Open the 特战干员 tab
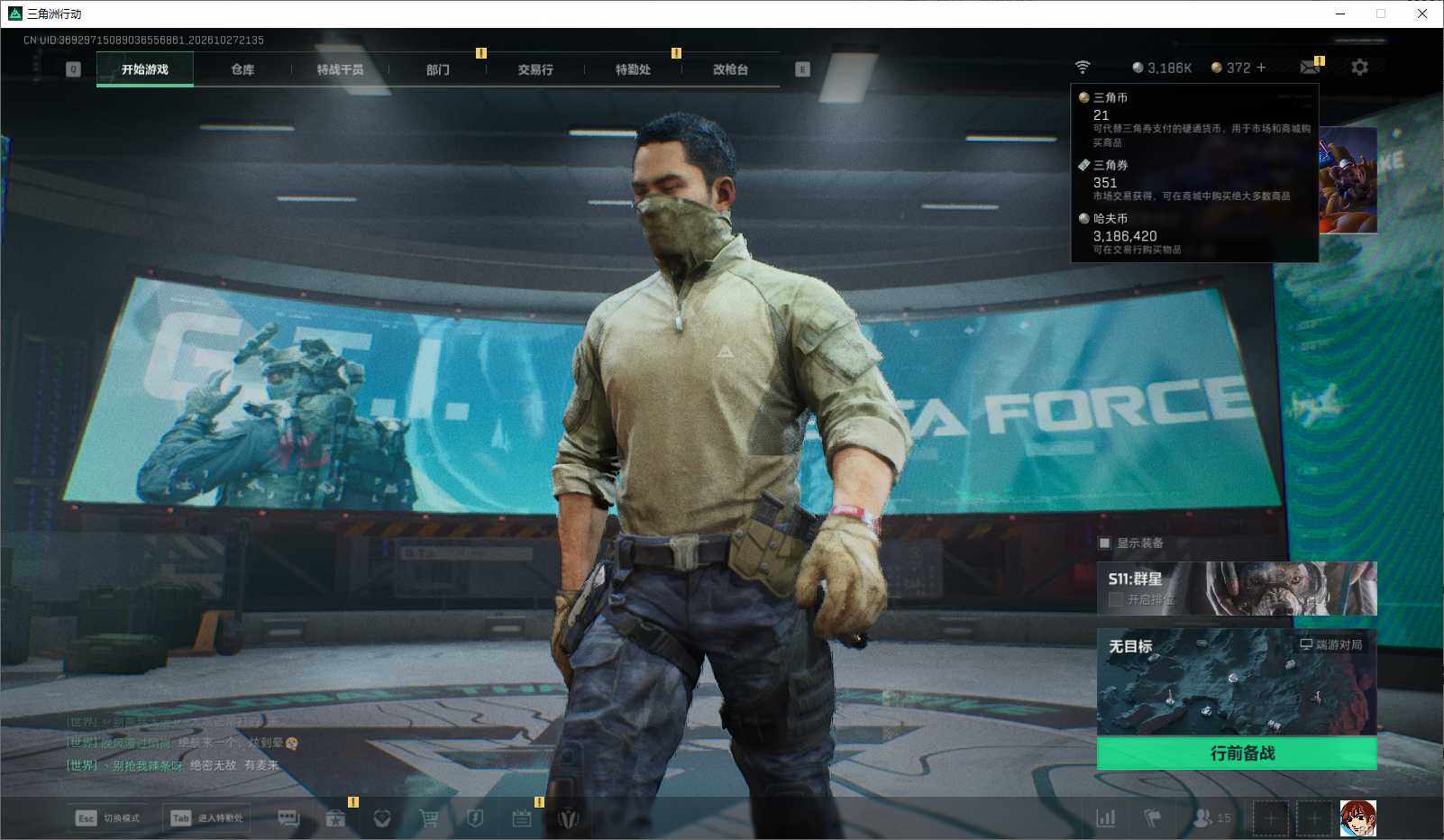The width and height of the screenshot is (1444, 840). click(x=340, y=69)
